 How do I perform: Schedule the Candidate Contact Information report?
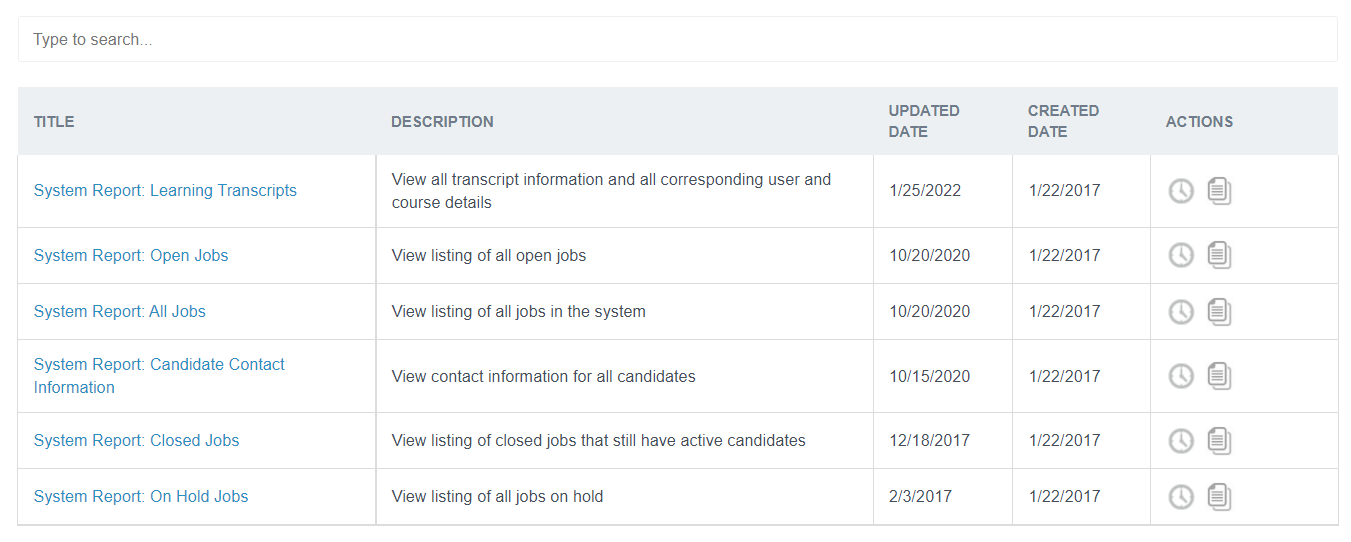tap(1181, 376)
